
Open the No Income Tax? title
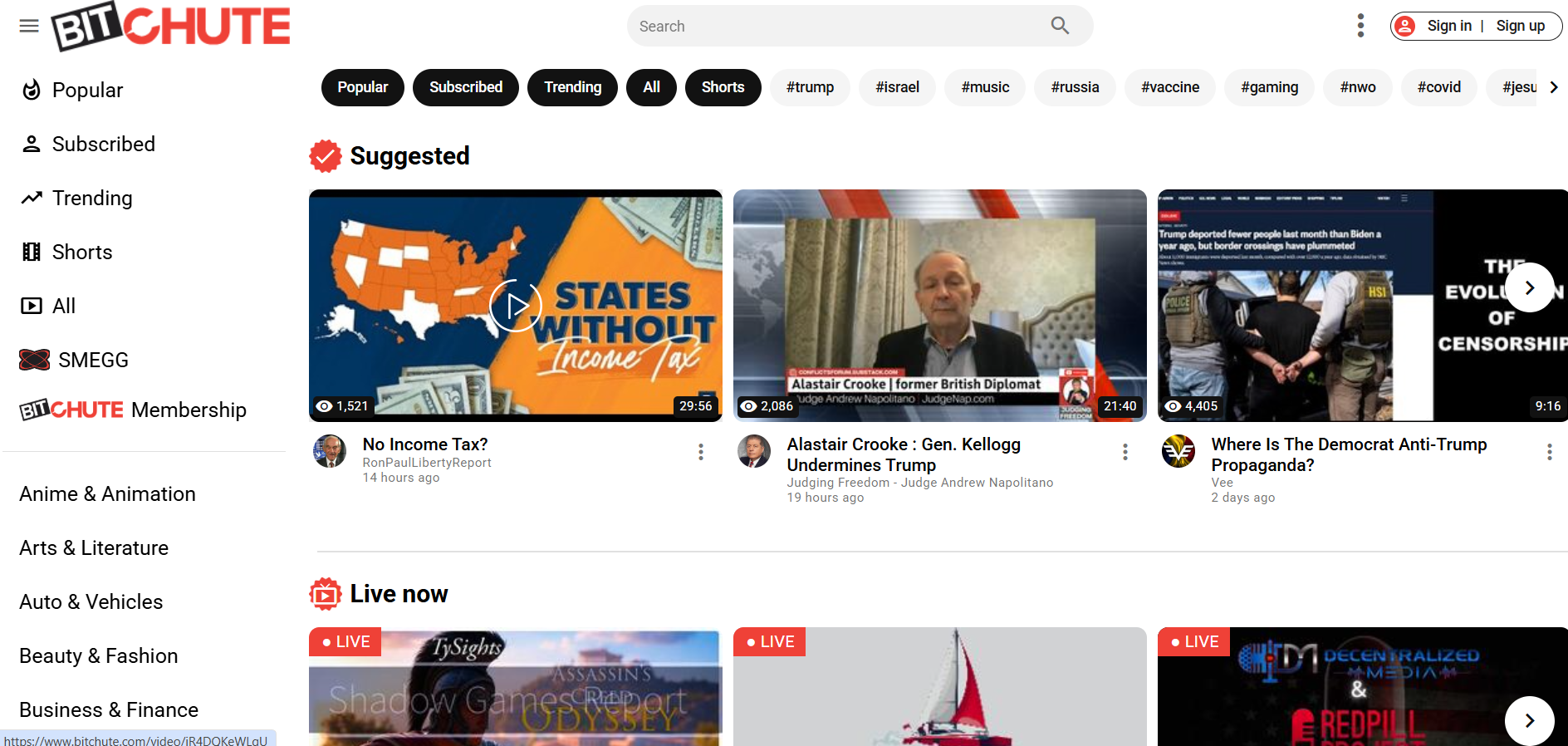[x=425, y=444]
